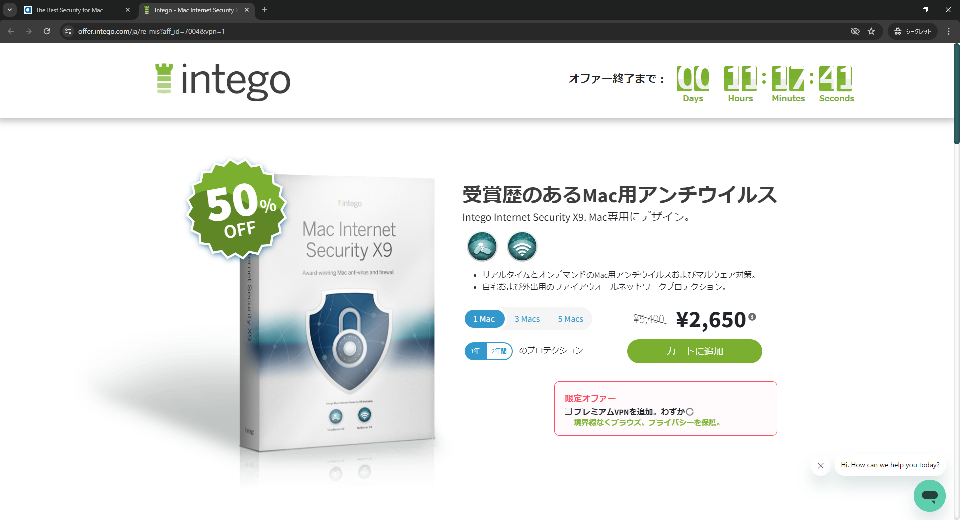
Task: Bookmark this page with the star icon
Action: pos(871,31)
